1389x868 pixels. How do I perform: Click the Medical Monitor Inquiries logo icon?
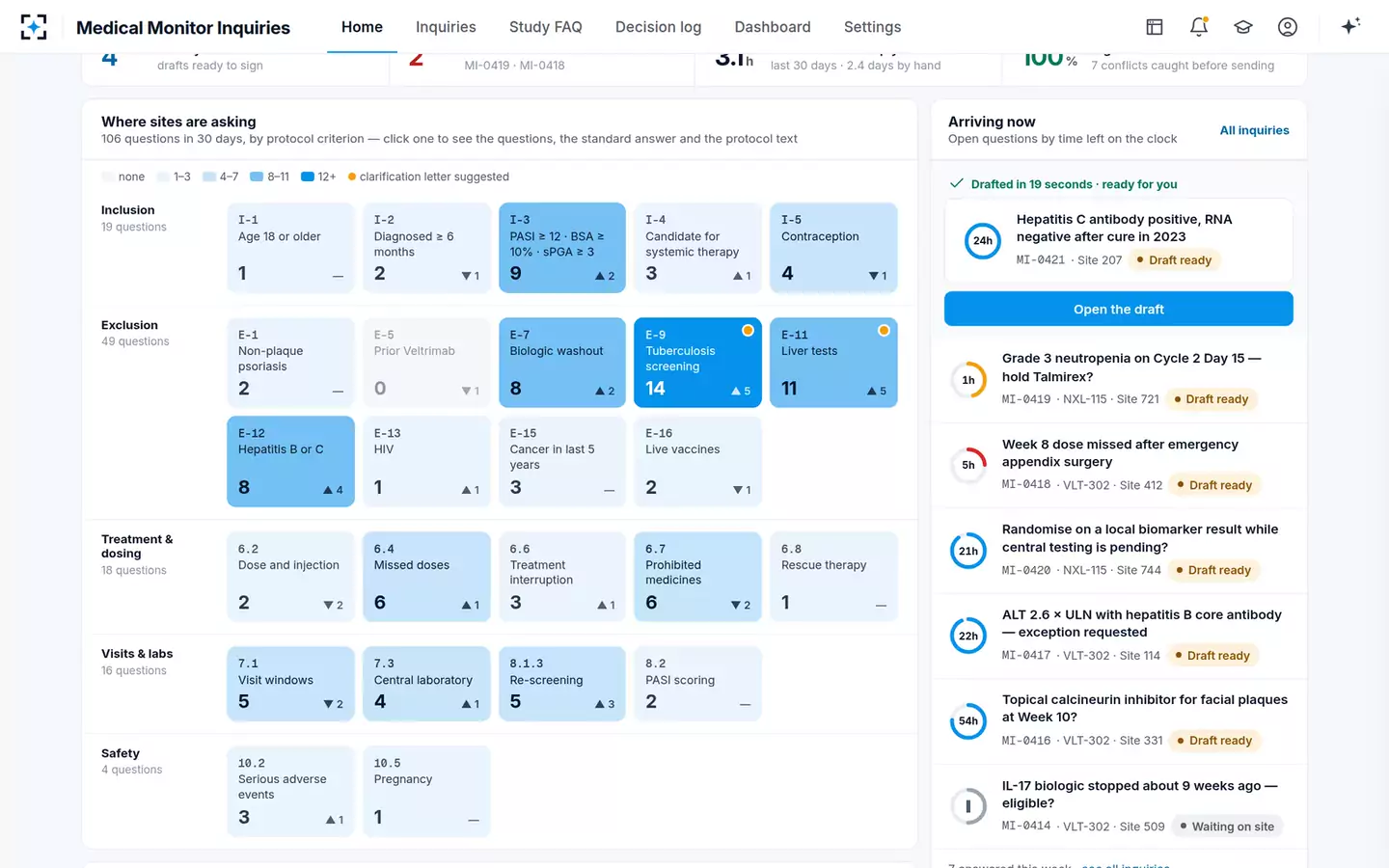[34, 27]
